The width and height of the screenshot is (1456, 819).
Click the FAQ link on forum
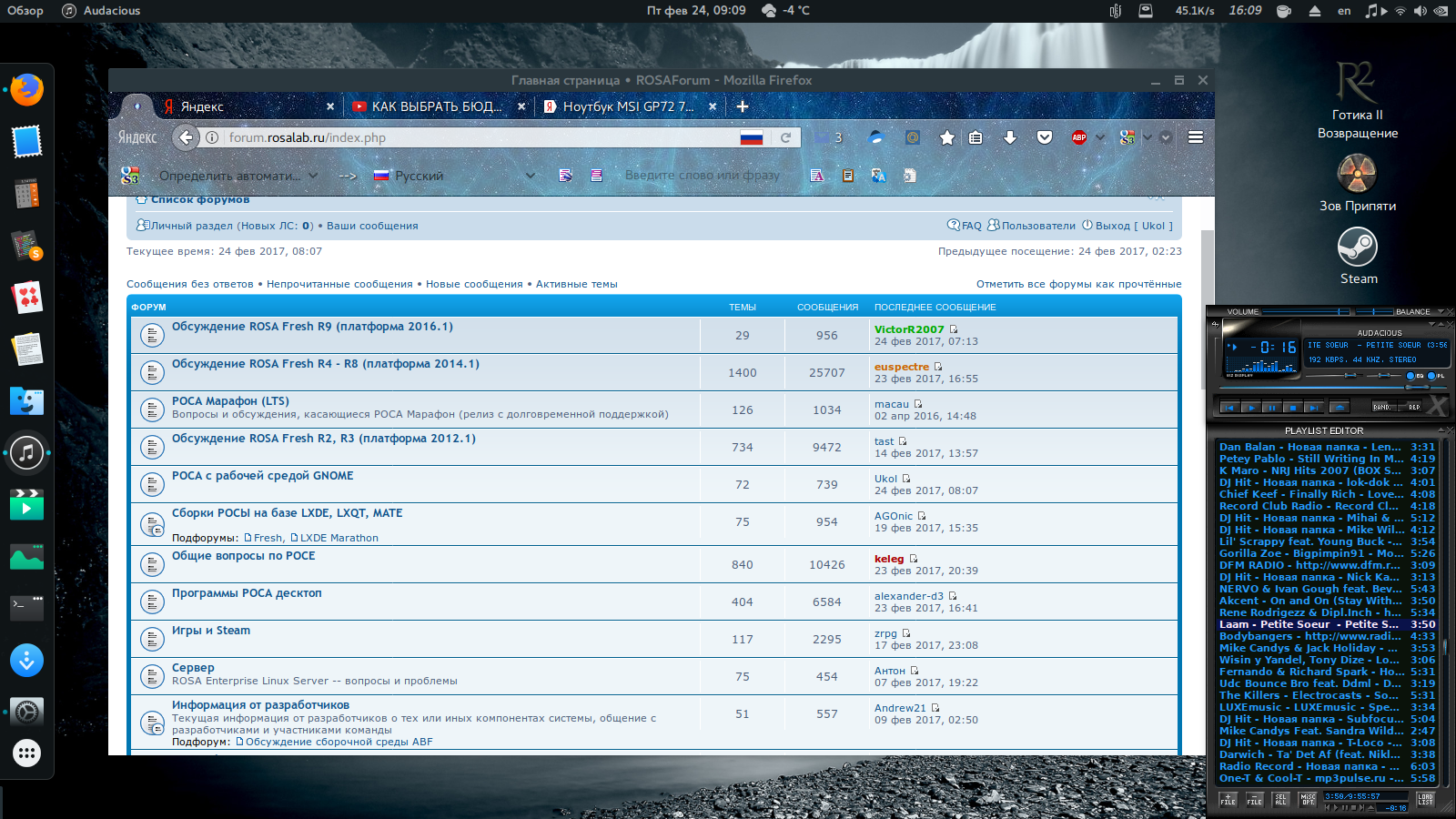(x=965, y=226)
